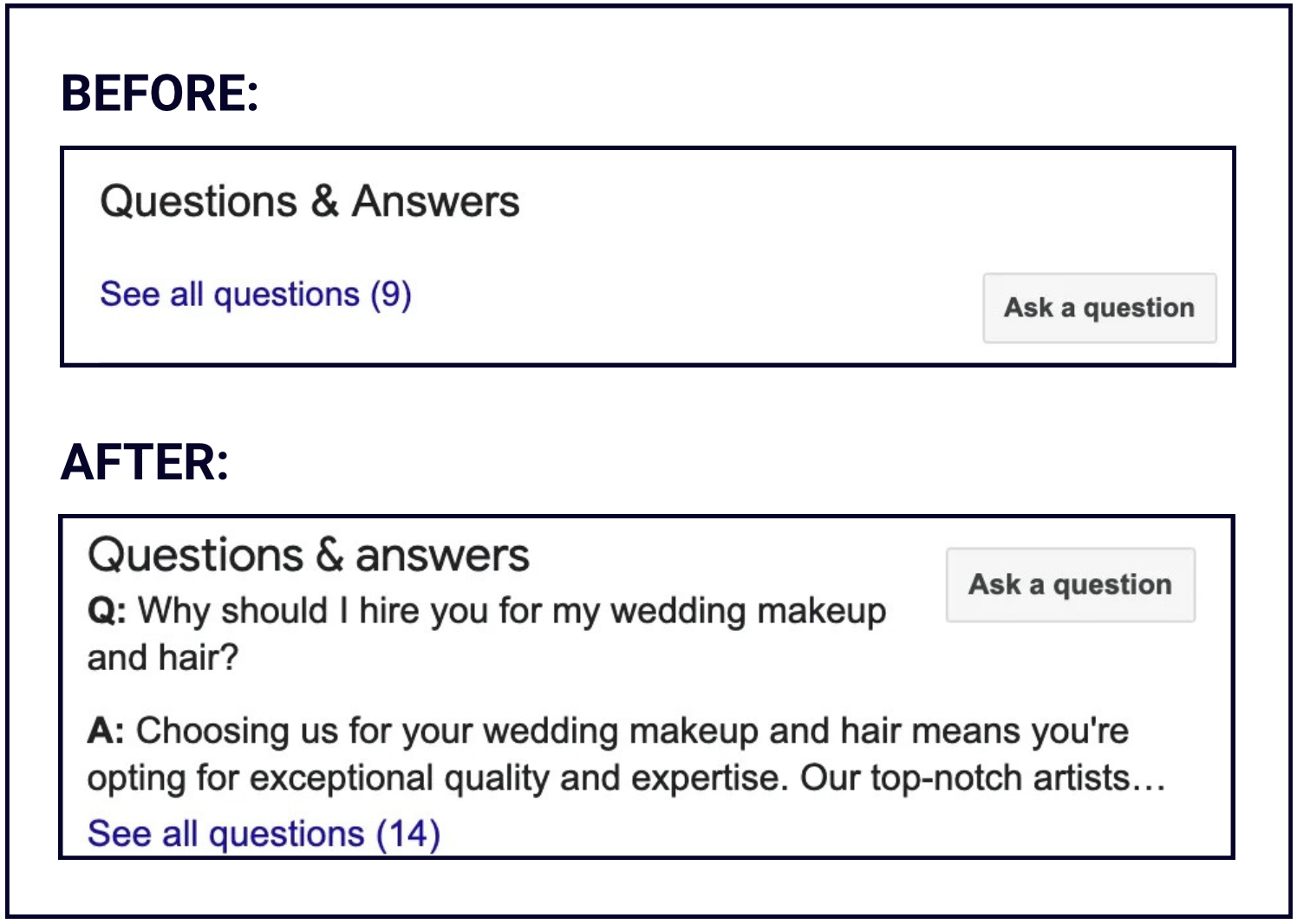Image resolution: width=1297 pixels, height=924 pixels.
Task: Click the BEFORE: label
Action: point(160,94)
